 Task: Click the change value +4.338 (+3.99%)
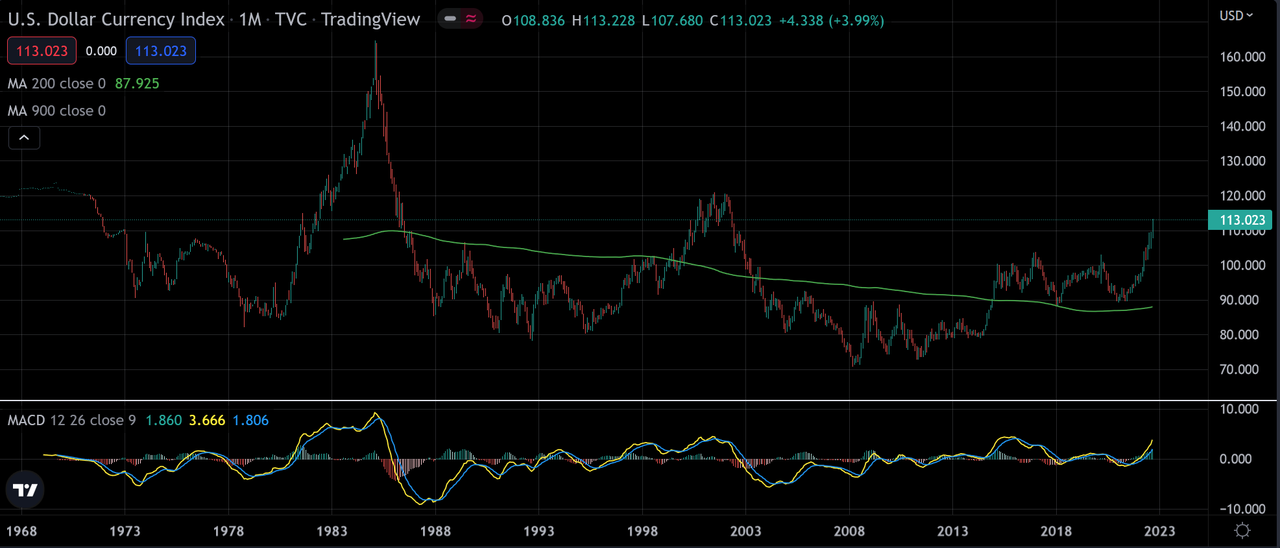pyautogui.click(x=830, y=20)
